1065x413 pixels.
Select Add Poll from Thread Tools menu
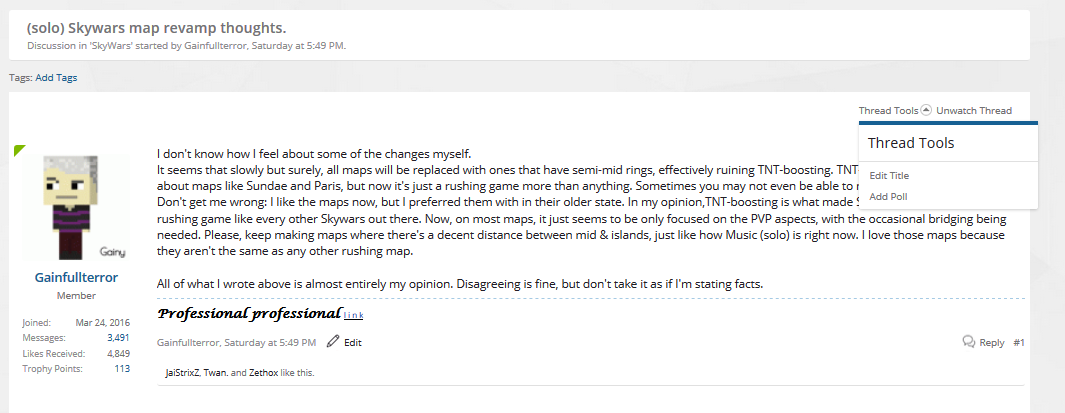(x=888, y=197)
